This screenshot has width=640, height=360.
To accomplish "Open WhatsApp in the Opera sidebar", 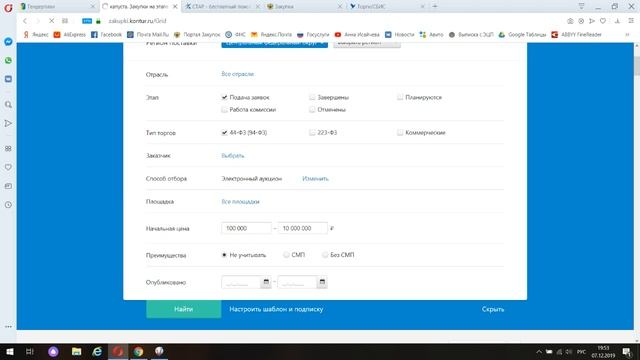I will pyautogui.click(x=8, y=60).
